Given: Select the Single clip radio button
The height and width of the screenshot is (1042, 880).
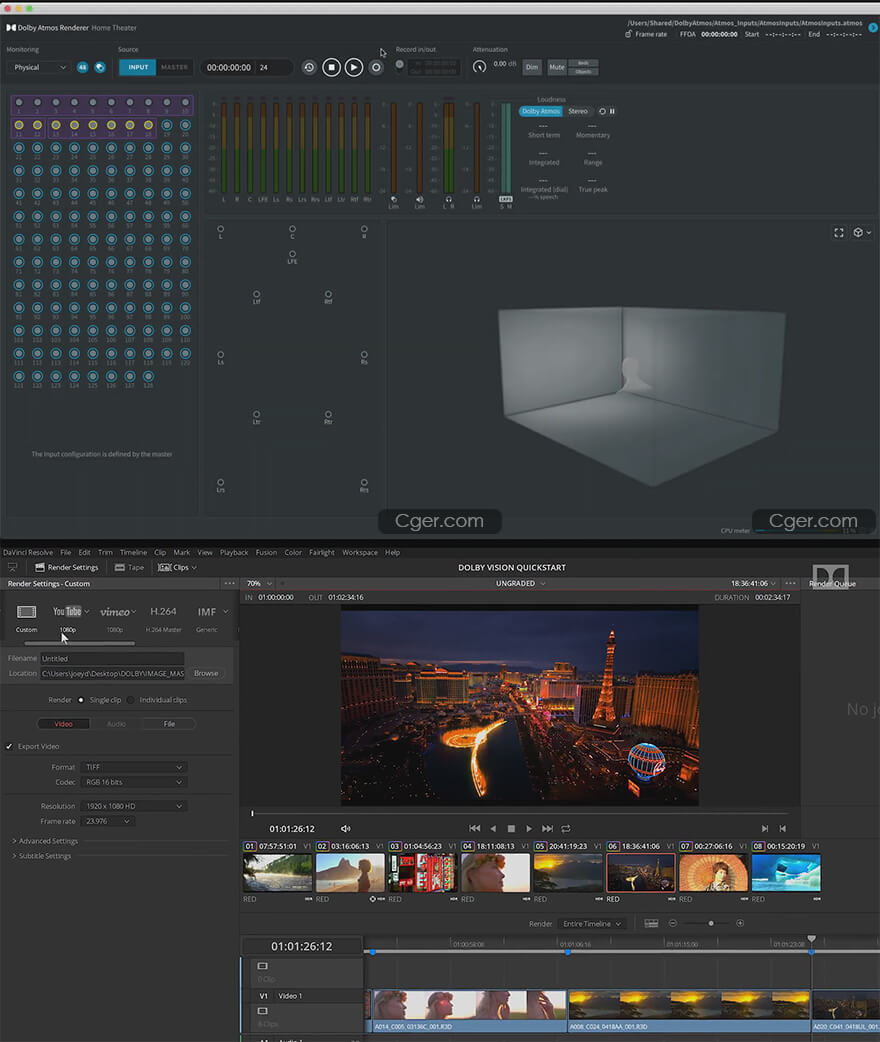Looking at the screenshot, I should point(81,700).
